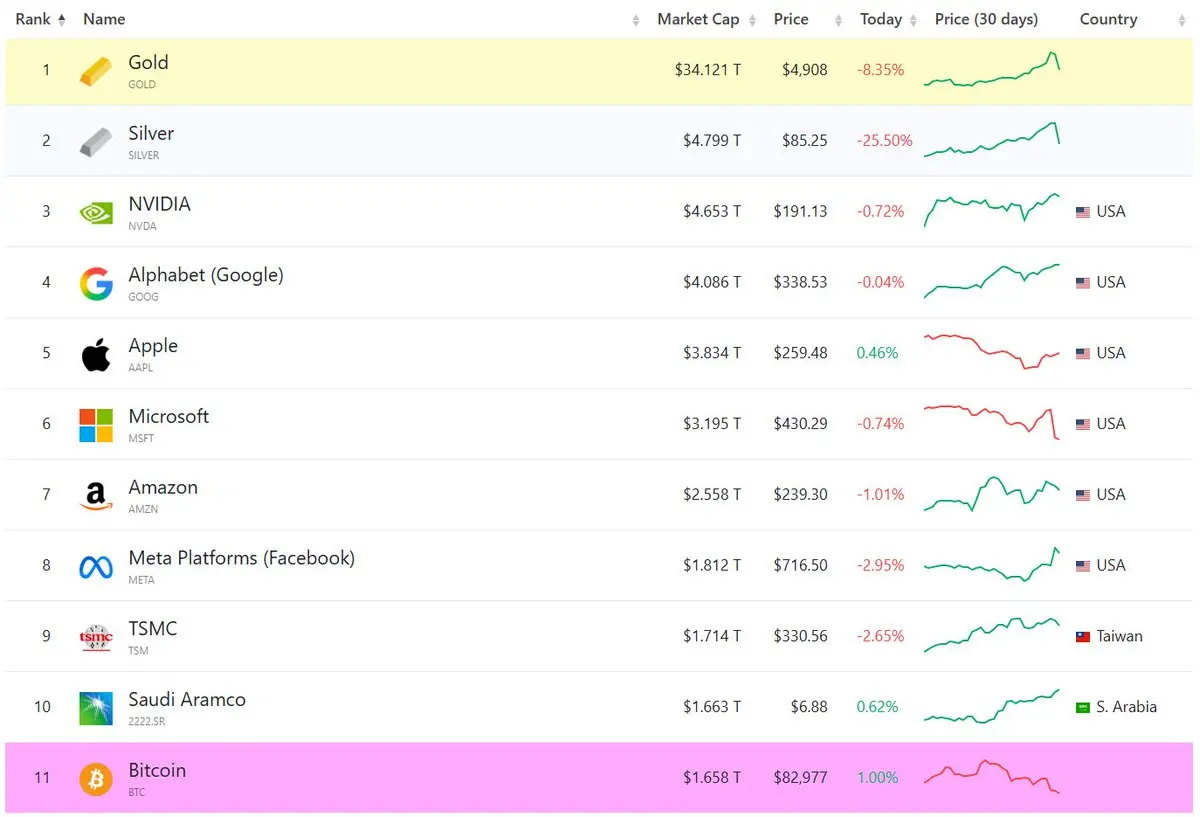The width and height of the screenshot is (1200, 817).
Task: Click the Gold bar icon
Action: [96, 71]
